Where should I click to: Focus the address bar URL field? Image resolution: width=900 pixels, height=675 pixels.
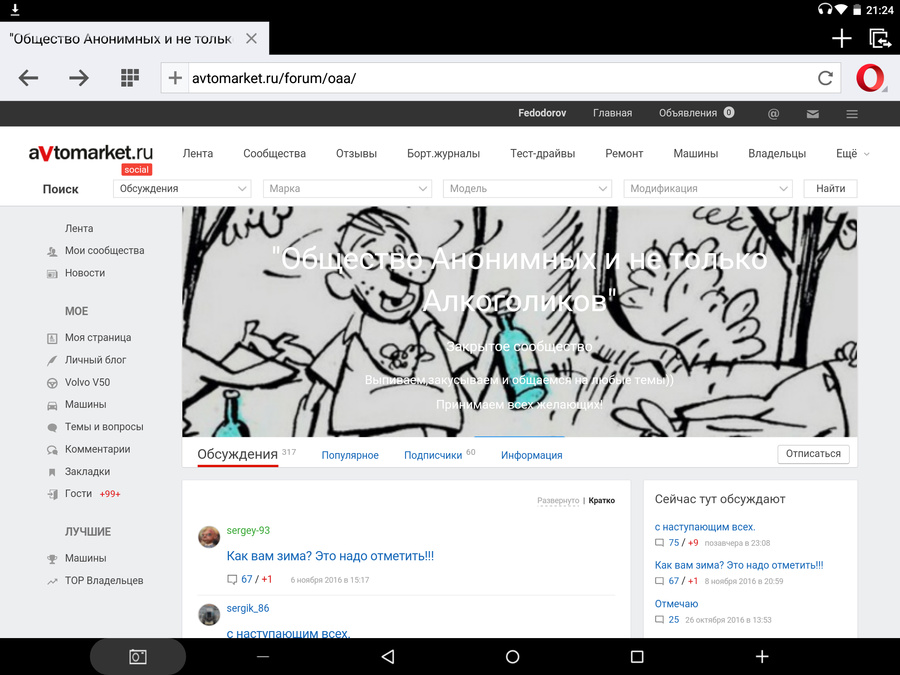[499, 78]
